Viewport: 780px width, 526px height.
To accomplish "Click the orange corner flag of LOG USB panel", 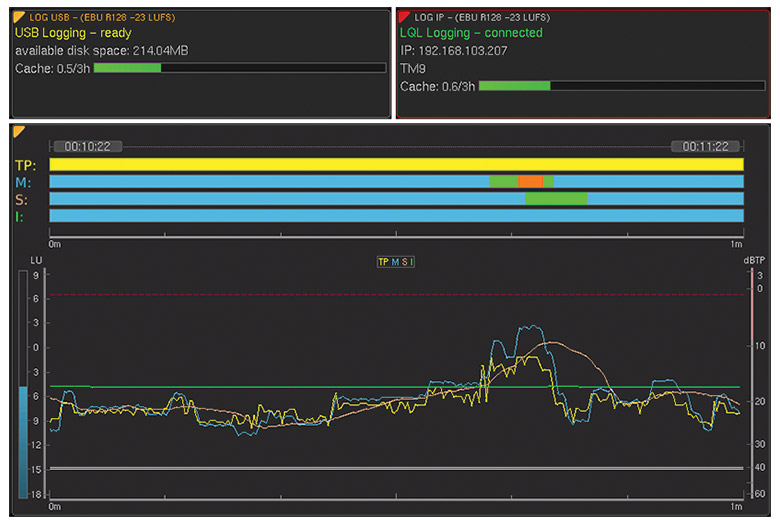I will 20,16.
